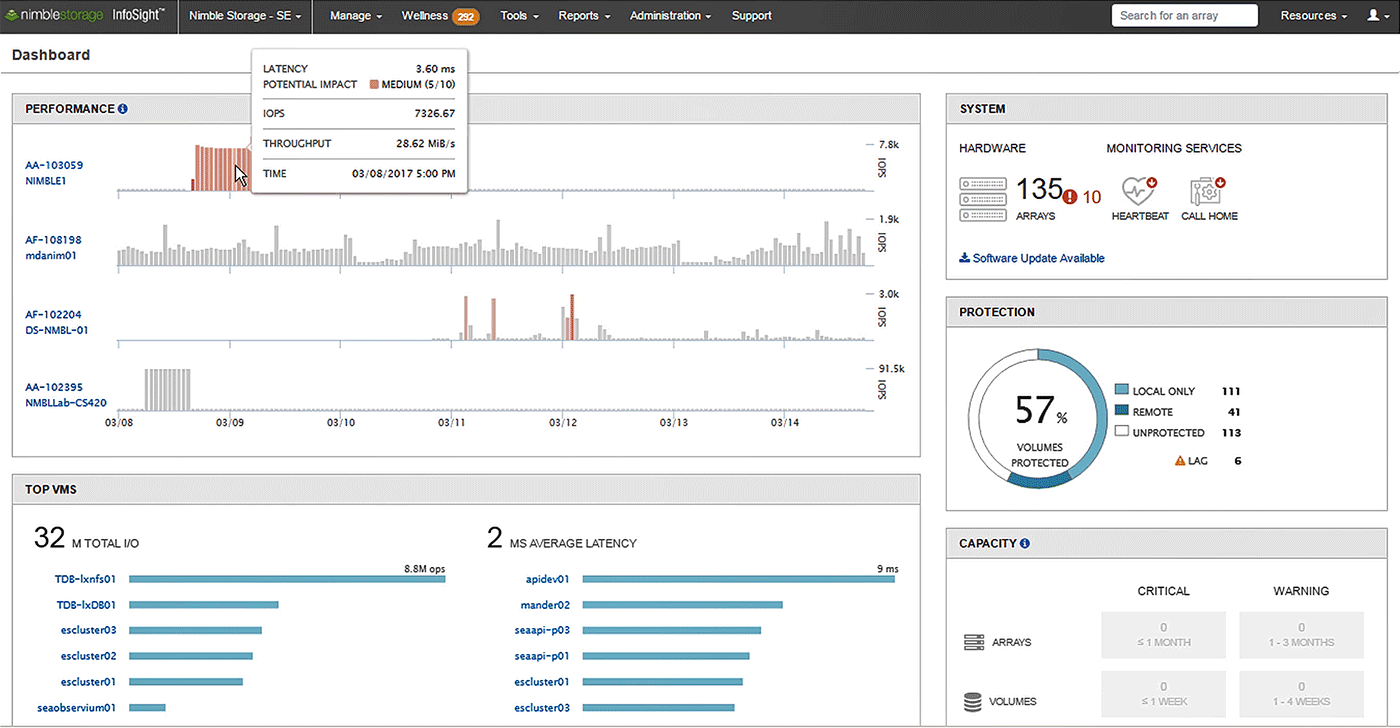Click the 03/11 date on the time axis

[452, 423]
